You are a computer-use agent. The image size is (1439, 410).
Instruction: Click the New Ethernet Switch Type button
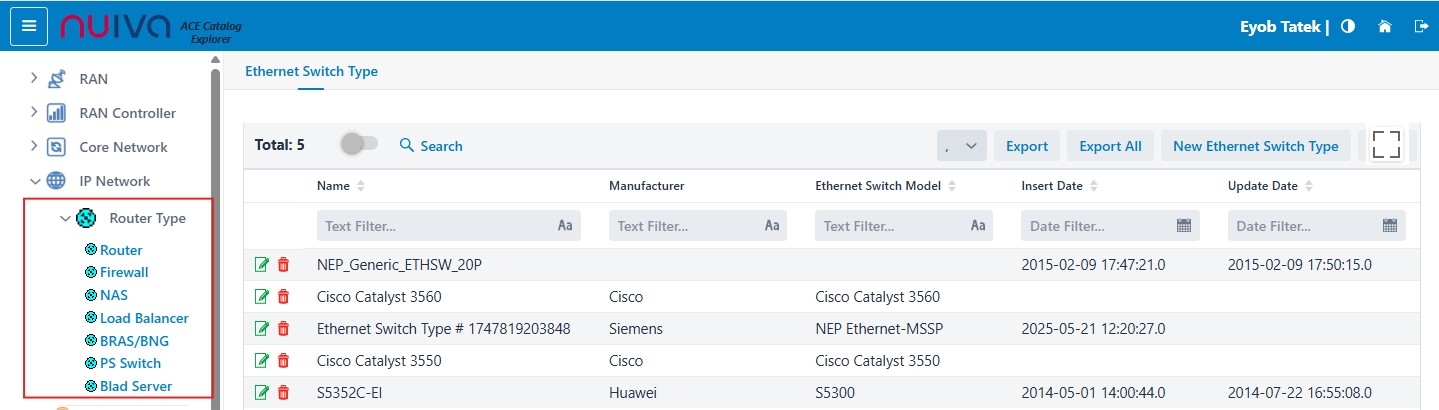(x=1255, y=146)
